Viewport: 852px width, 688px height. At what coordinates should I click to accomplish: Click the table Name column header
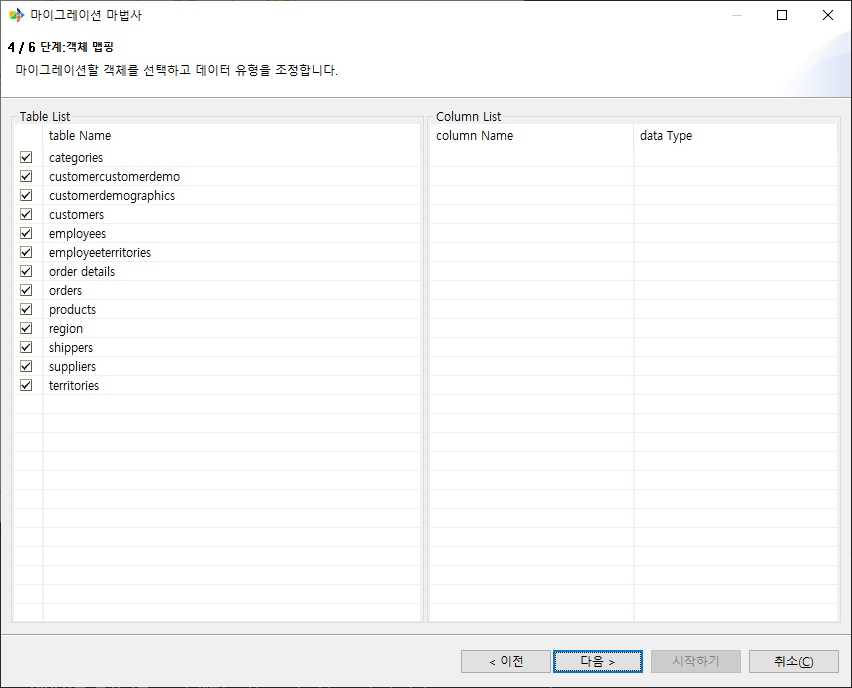(x=80, y=136)
